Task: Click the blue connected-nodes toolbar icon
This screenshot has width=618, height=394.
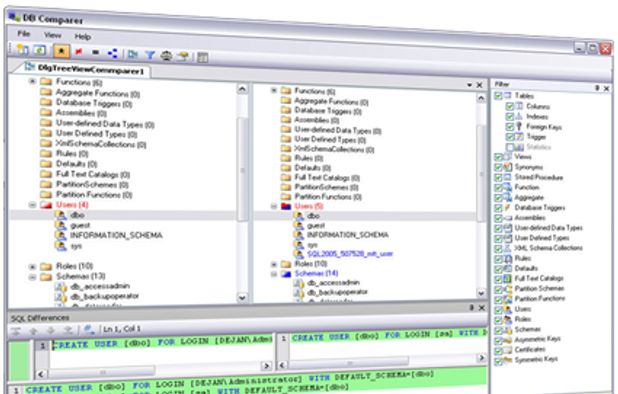Action: coord(113,53)
